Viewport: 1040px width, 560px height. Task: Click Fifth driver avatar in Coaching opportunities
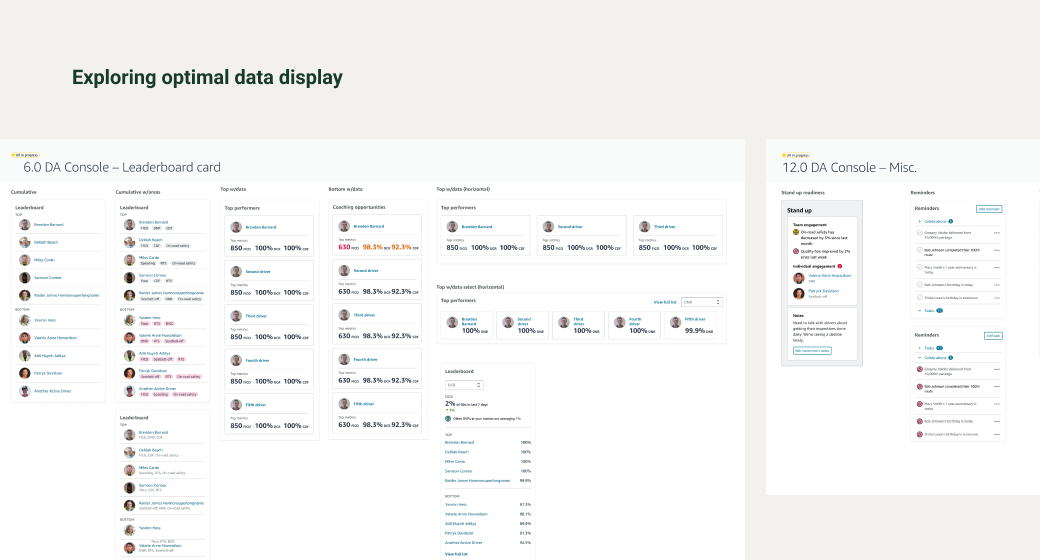click(345, 403)
